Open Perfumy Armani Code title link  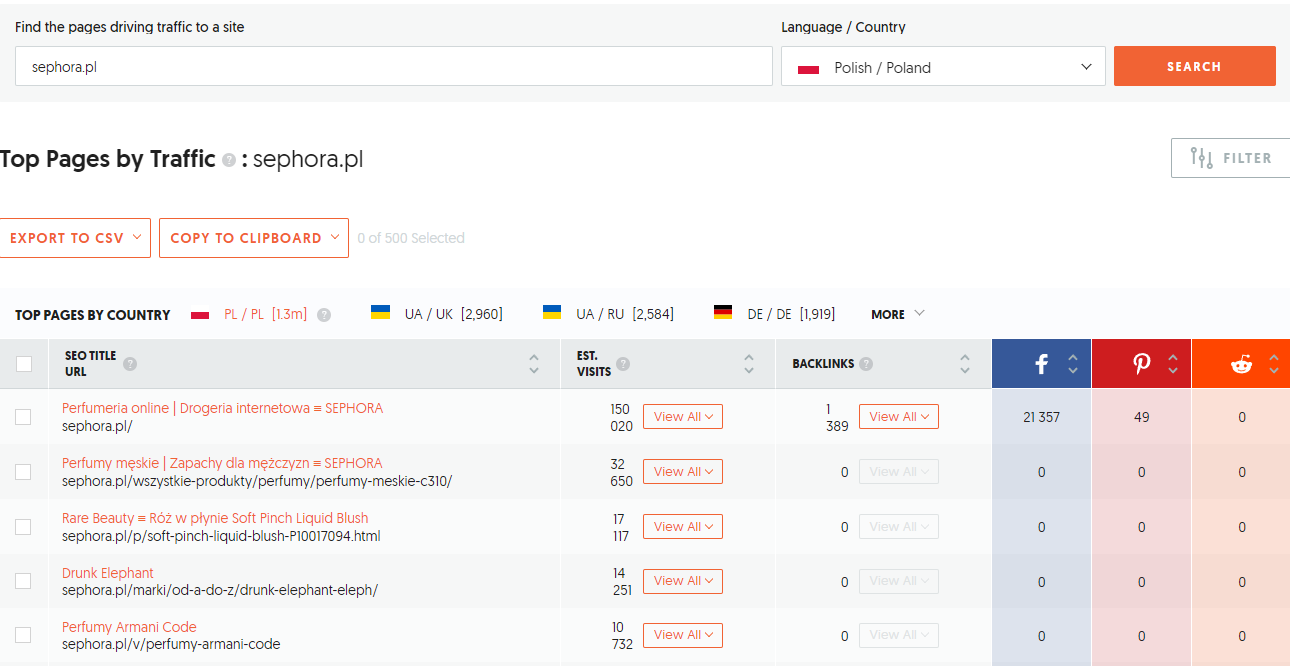pyautogui.click(x=129, y=627)
